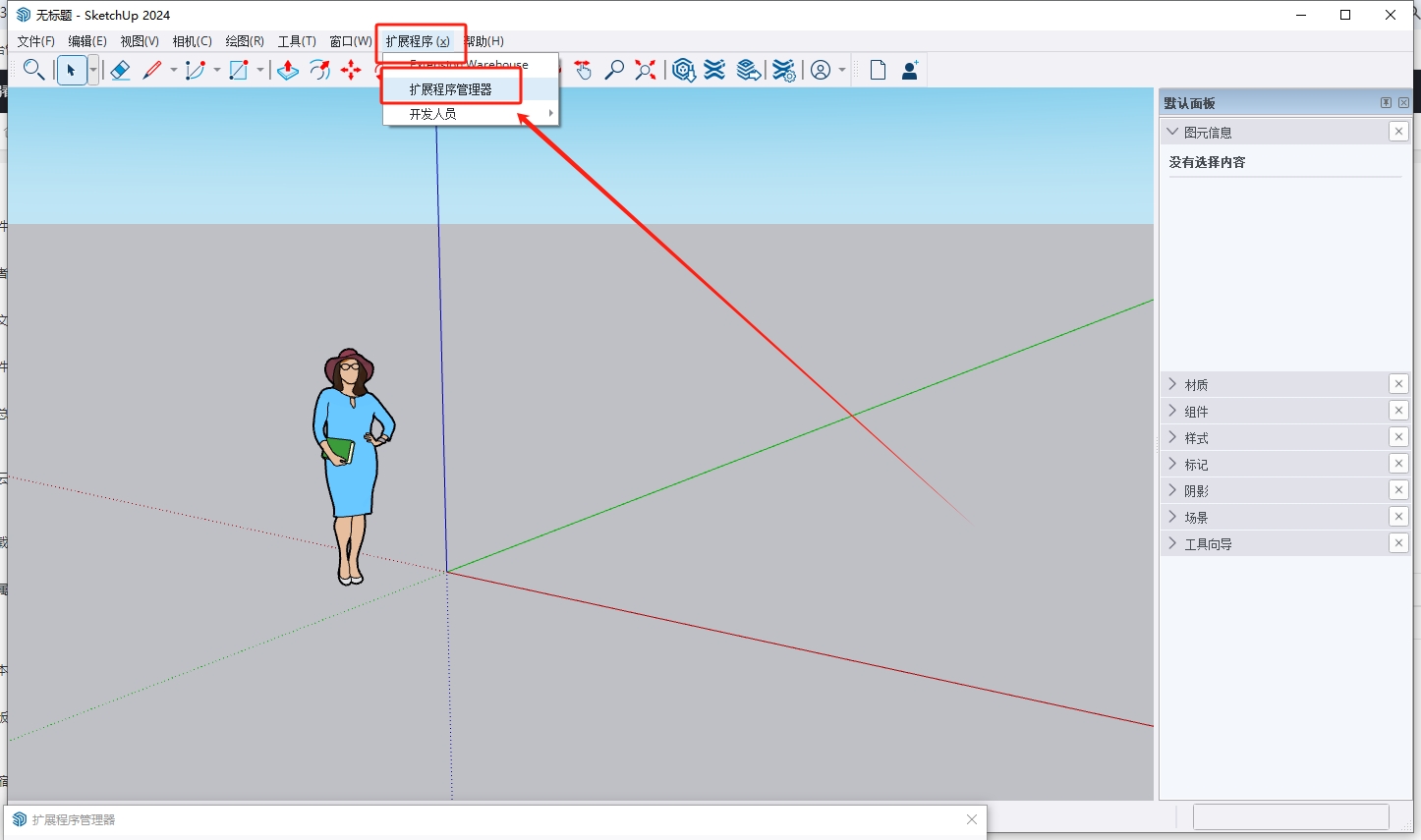Expand the 材质 panel
This screenshot has height=840, width=1421.
[1171, 384]
